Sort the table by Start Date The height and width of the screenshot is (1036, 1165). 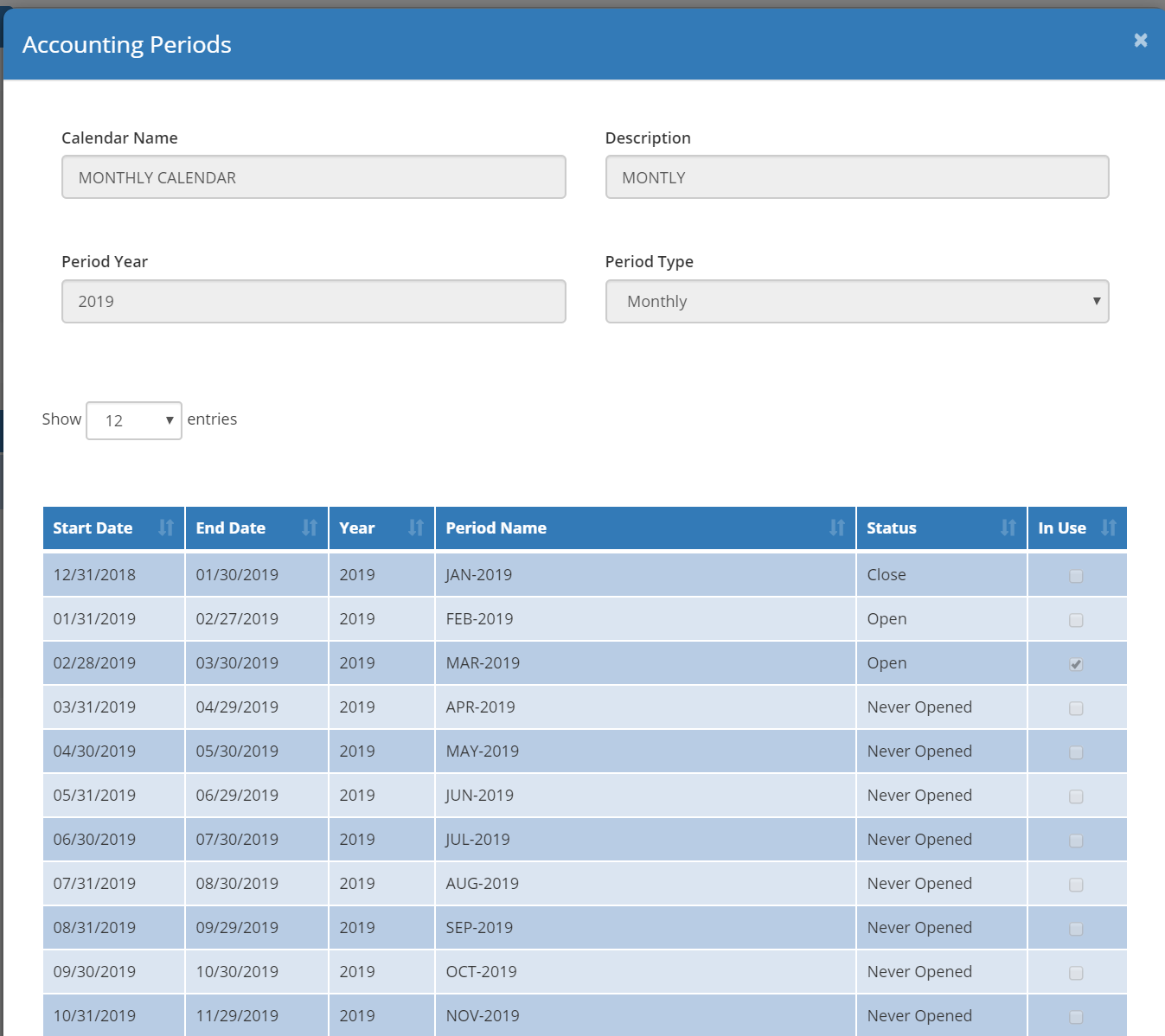[x=165, y=528]
